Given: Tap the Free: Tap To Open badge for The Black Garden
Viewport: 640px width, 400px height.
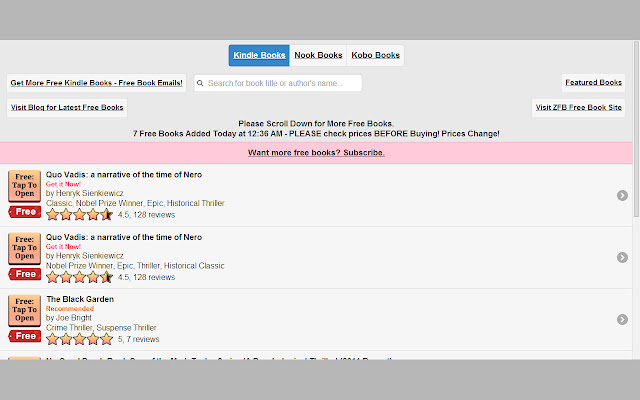Looking at the screenshot, I should tap(24, 310).
